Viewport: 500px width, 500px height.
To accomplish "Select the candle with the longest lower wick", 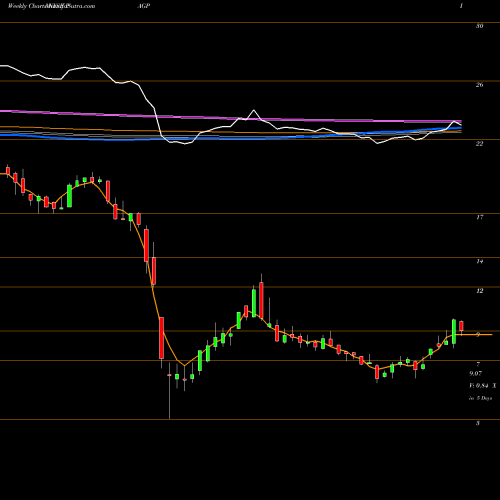I will [169, 391].
